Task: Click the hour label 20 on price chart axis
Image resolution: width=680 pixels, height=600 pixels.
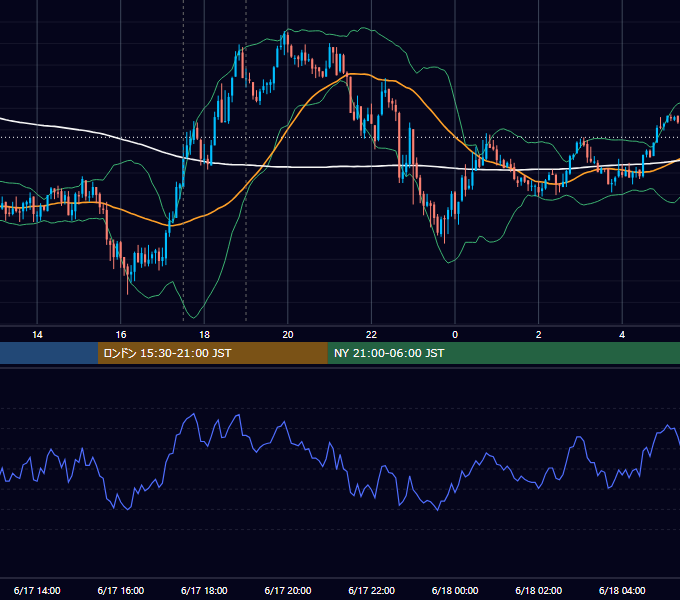Action: pyautogui.click(x=288, y=335)
